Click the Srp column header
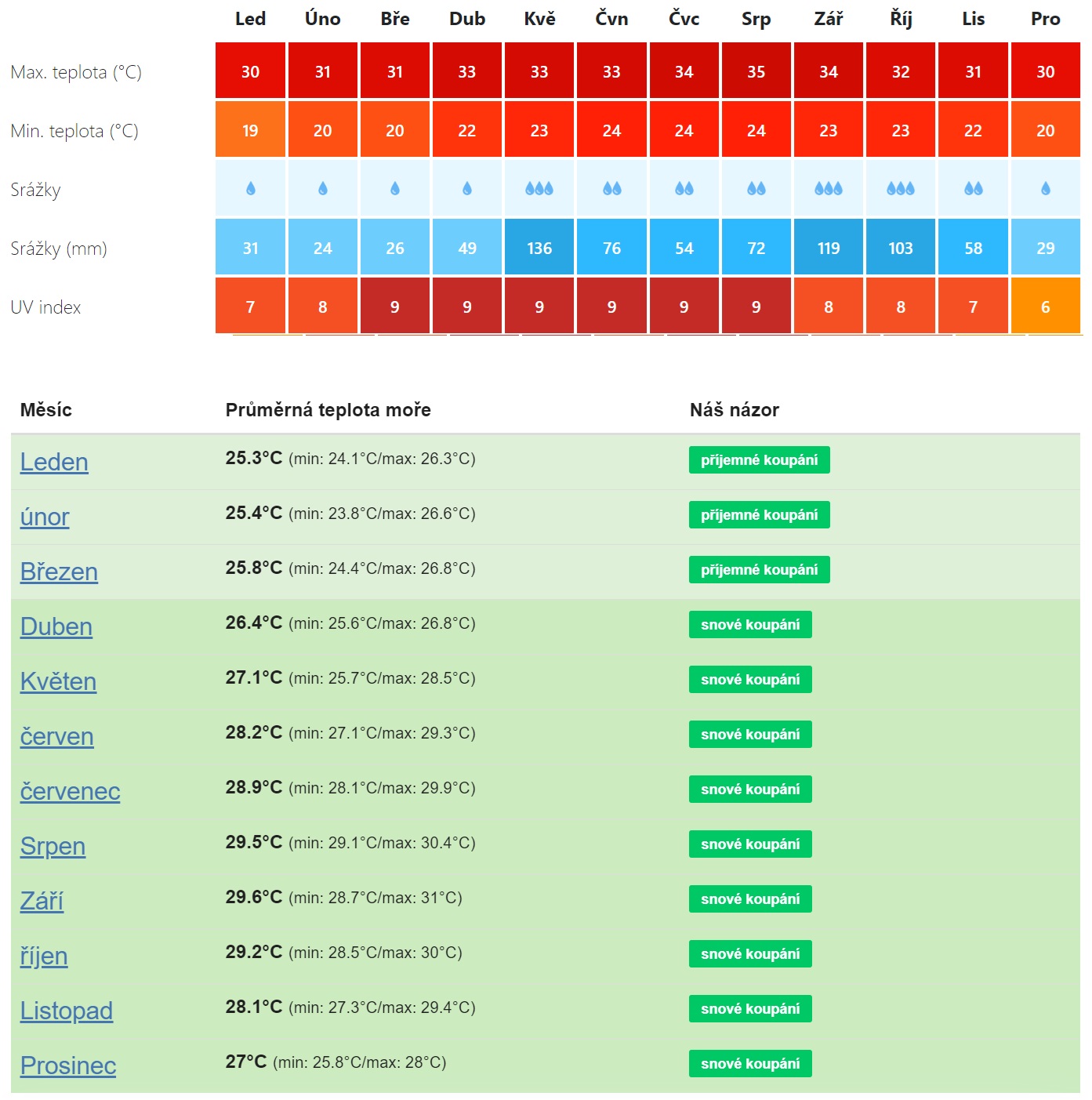The image size is (1092, 1100). point(756,19)
